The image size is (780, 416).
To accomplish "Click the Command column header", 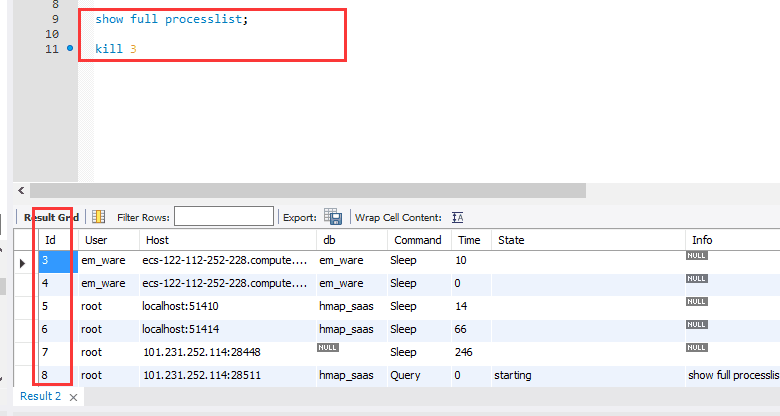I will tap(417, 240).
